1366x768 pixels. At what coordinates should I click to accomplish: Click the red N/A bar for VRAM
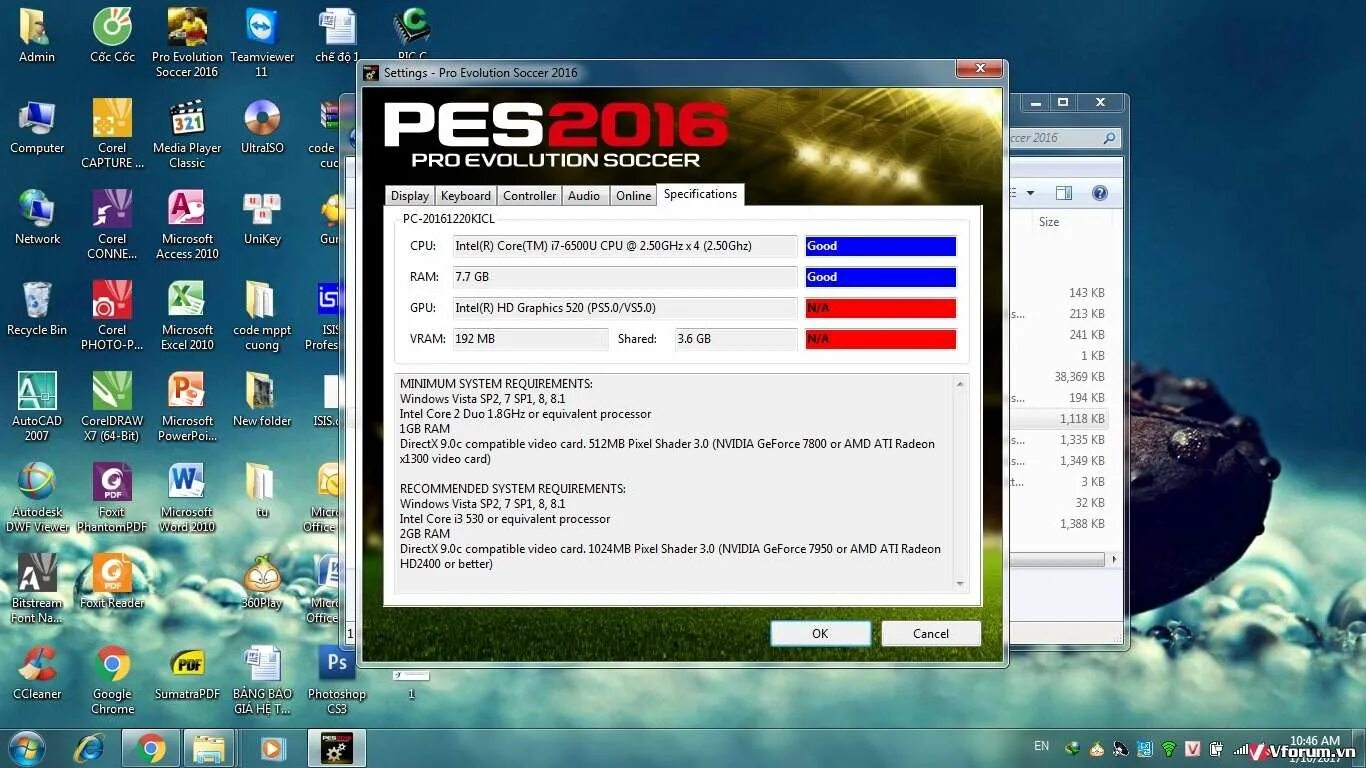point(881,339)
